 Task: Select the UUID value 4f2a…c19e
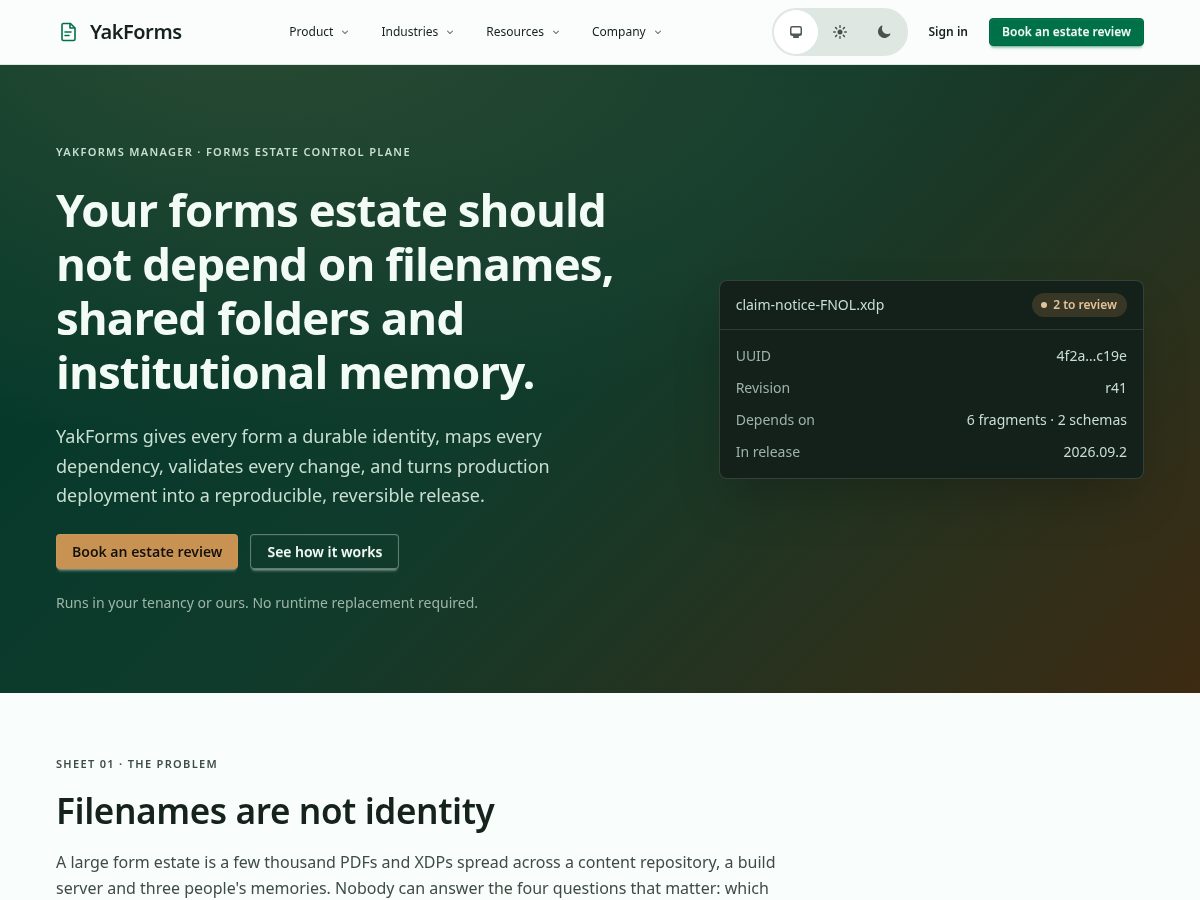click(1091, 356)
